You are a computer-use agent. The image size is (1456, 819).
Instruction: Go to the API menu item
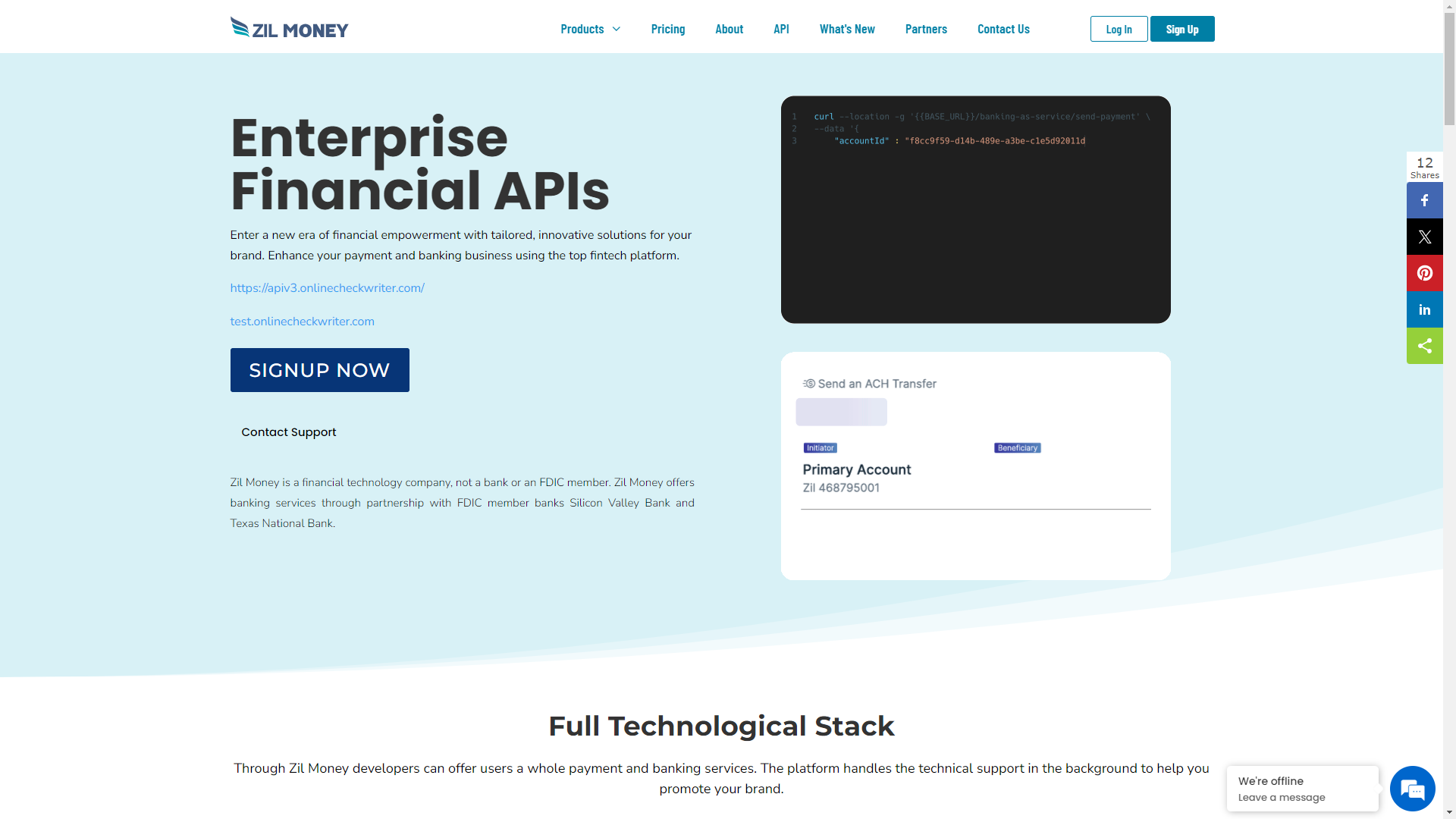[x=781, y=29]
